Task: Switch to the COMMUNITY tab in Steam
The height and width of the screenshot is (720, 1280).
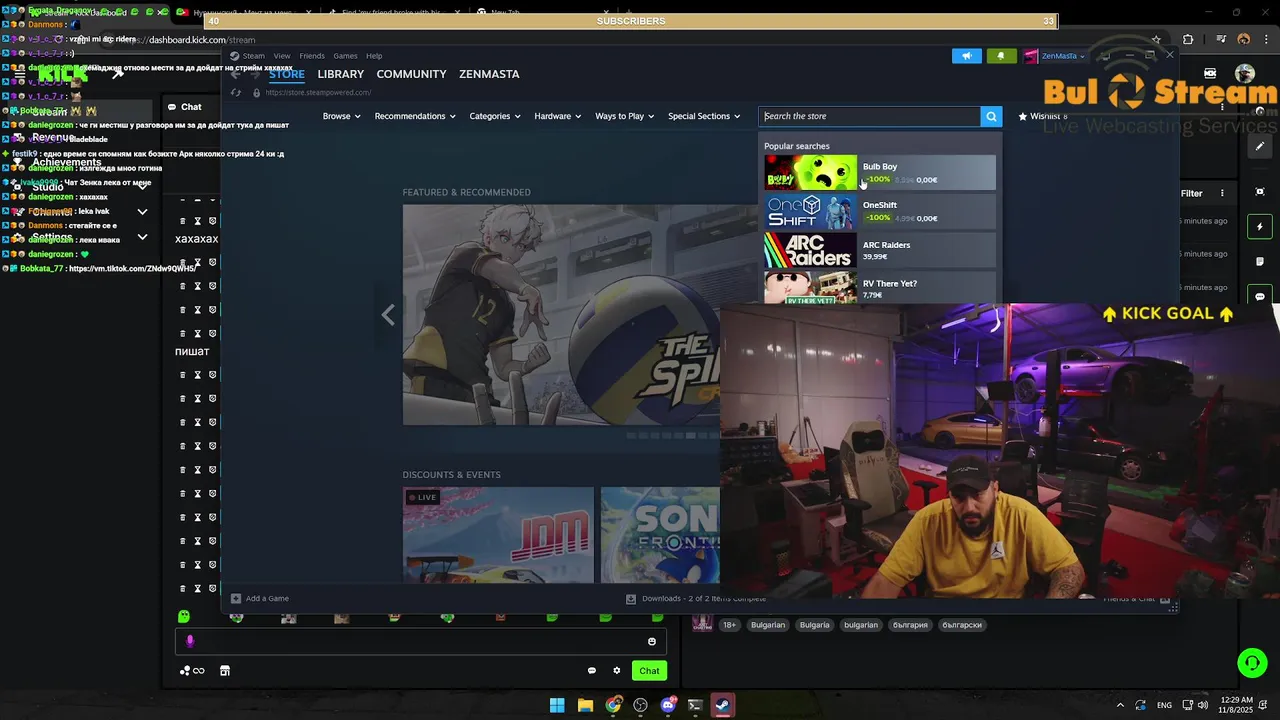Action: coord(411,74)
